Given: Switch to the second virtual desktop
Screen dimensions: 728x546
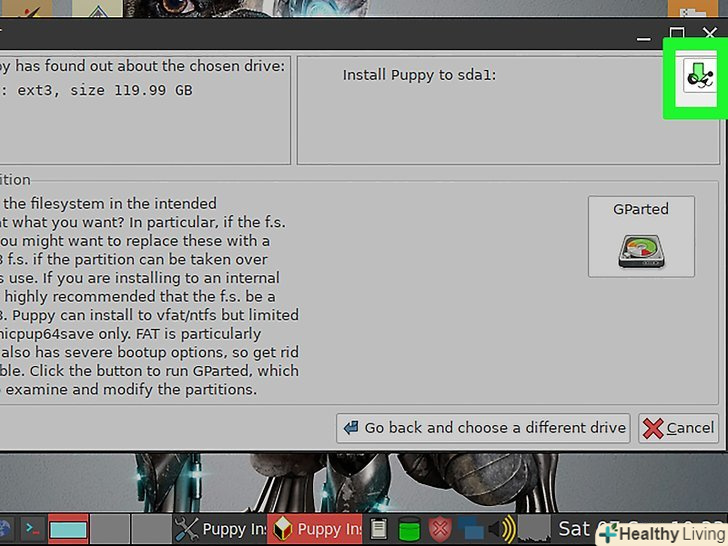Looking at the screenshot, I should (110, 529).
